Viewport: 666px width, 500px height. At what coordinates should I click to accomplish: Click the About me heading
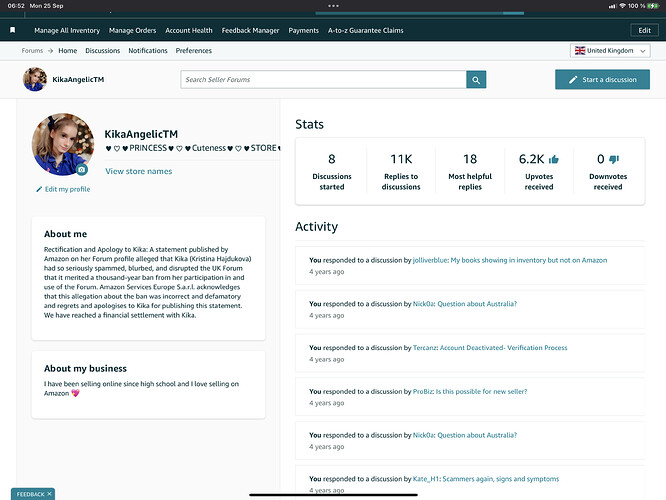tap(65, 234)
